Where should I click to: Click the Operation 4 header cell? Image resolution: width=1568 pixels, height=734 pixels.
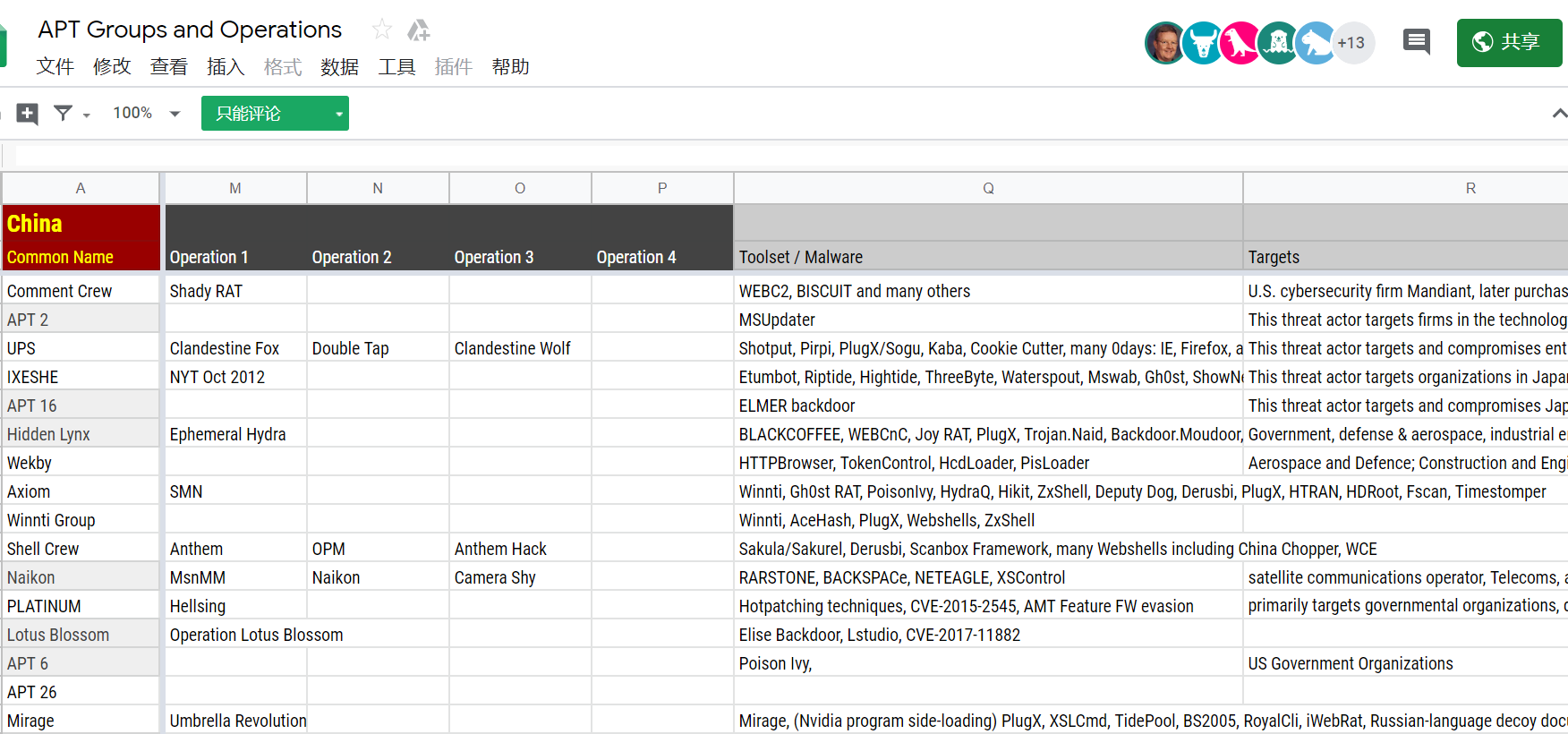point(662,257)
